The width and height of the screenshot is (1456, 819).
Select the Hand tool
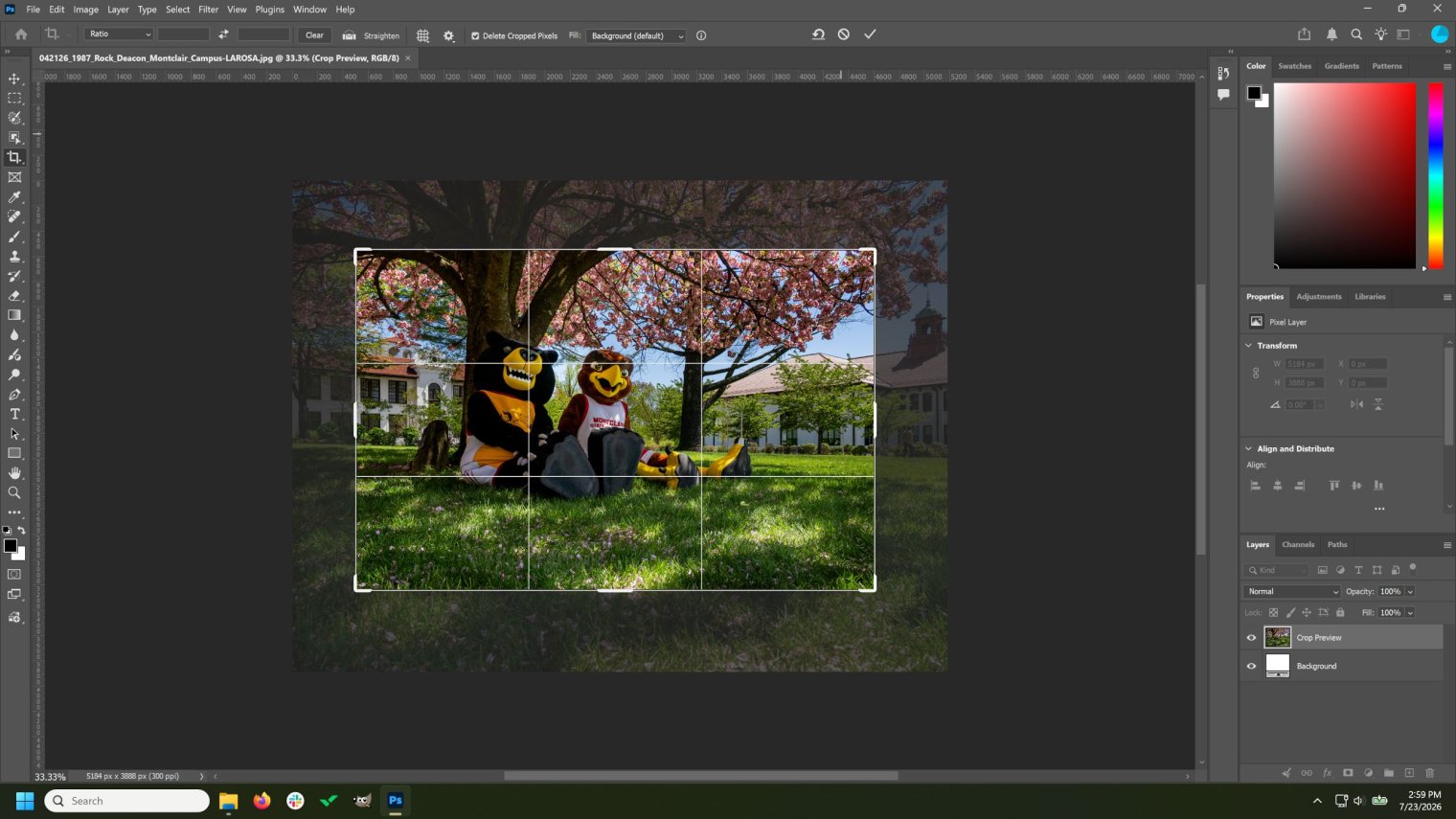tap(14, 473)
